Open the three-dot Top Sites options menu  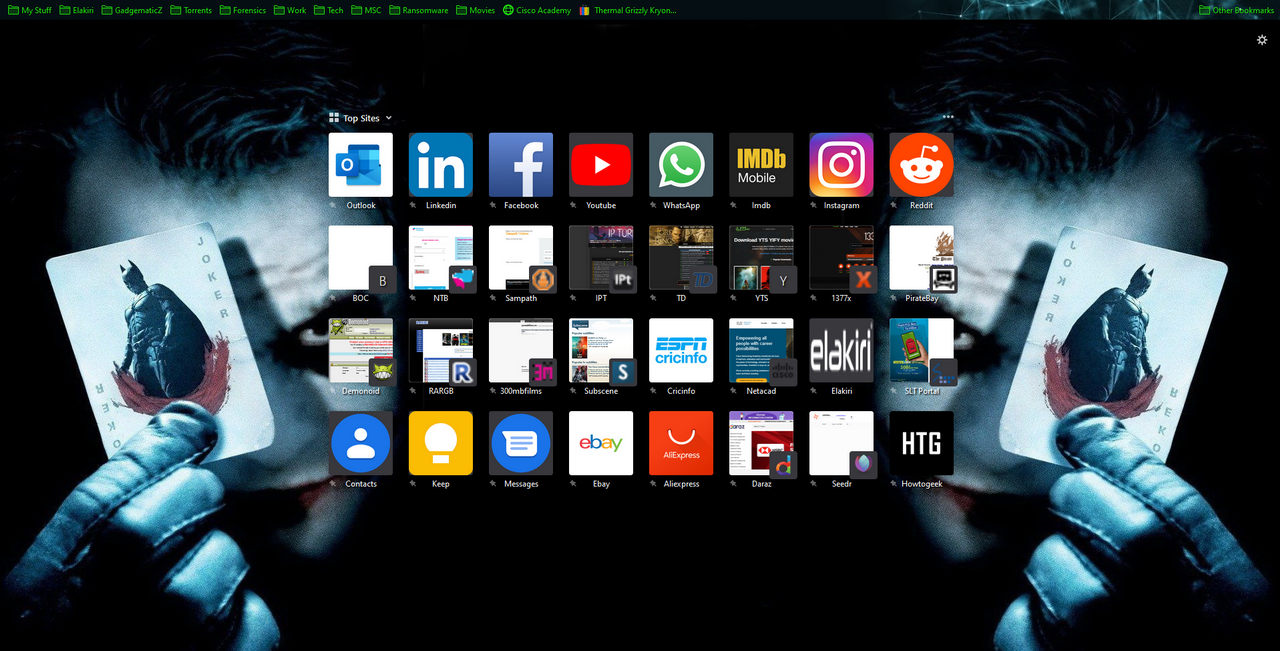point(947,117)
